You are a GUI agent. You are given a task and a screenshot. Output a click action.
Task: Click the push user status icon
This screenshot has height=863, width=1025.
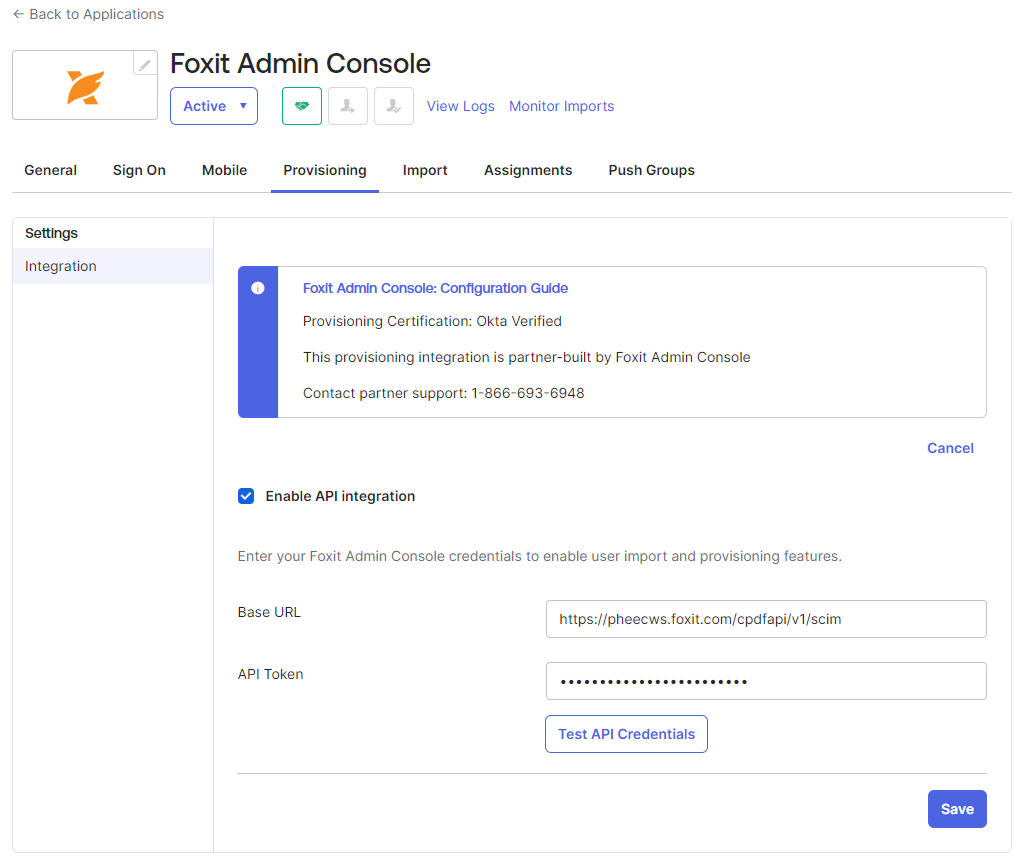[x=348, y=106]
